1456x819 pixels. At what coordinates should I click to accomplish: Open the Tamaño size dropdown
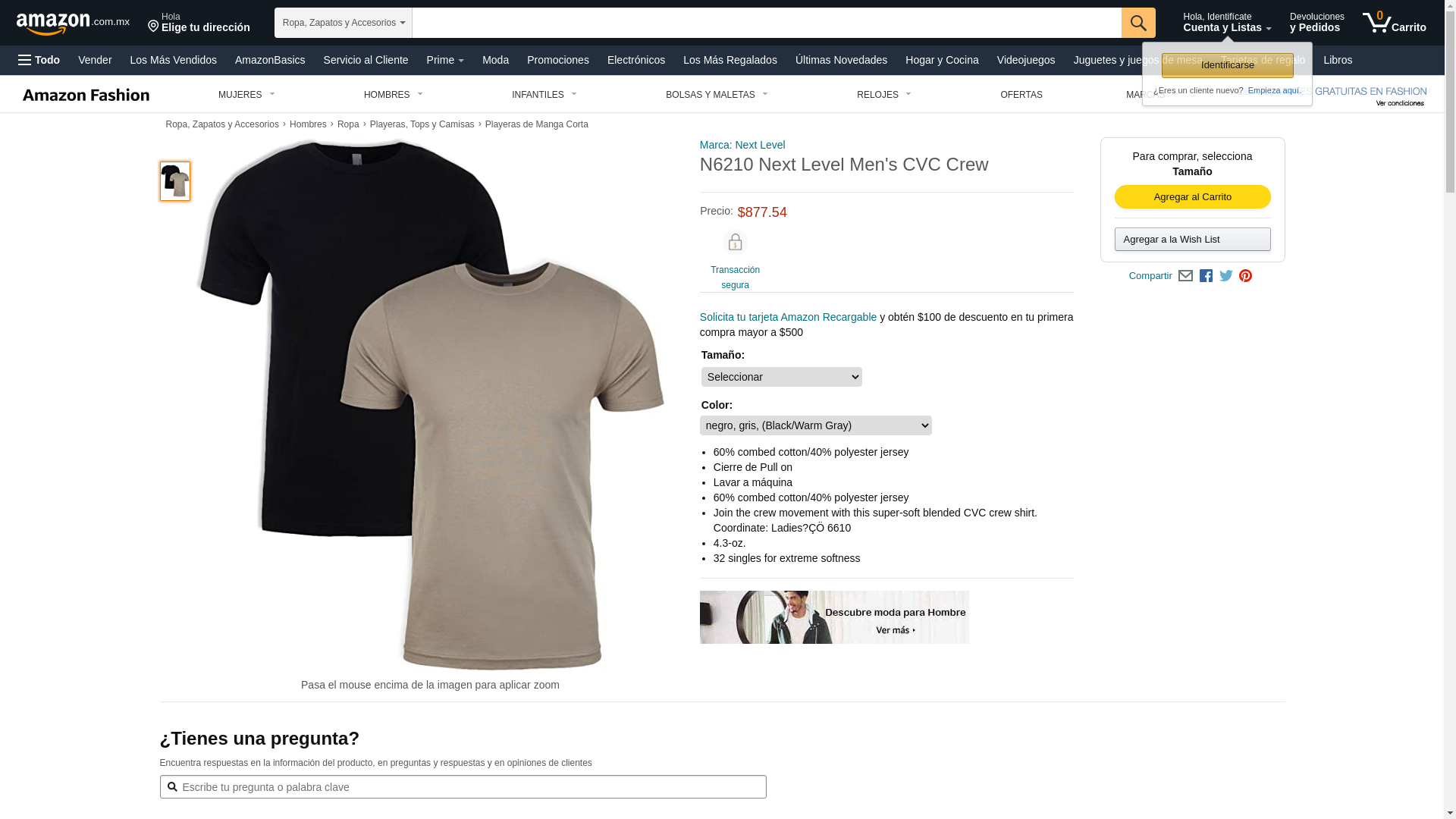781,377
